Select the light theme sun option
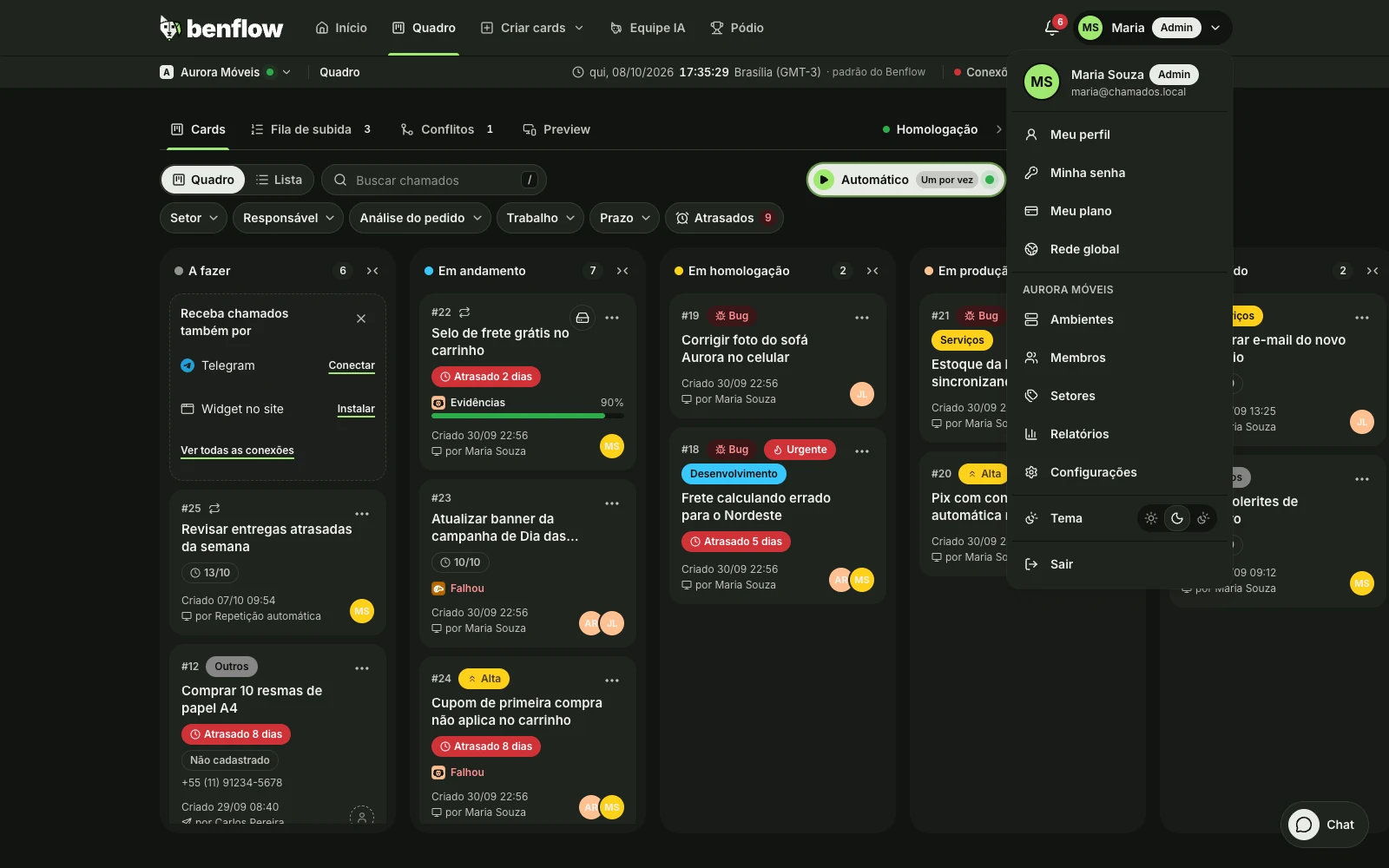Screen dimensions: 1389x868 point(1151,518)
